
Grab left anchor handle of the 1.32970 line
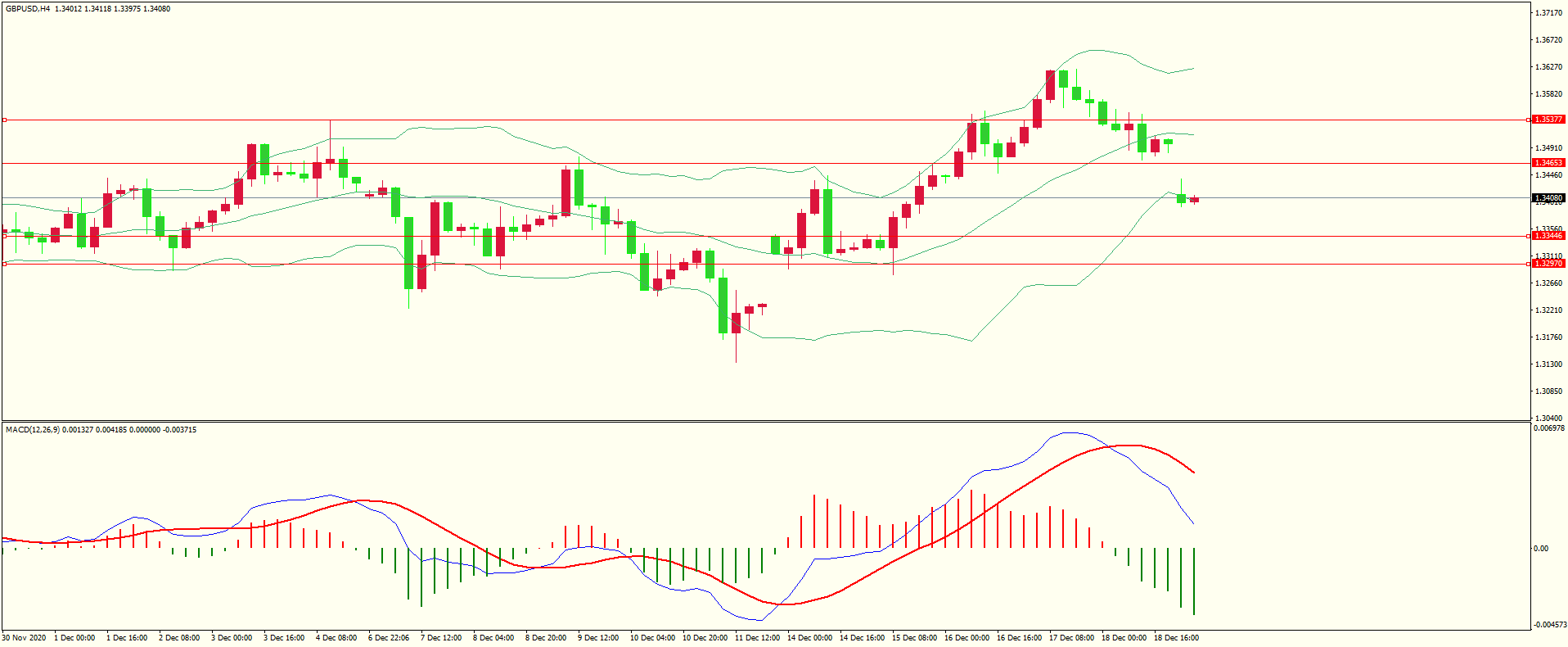pos(4,265)
